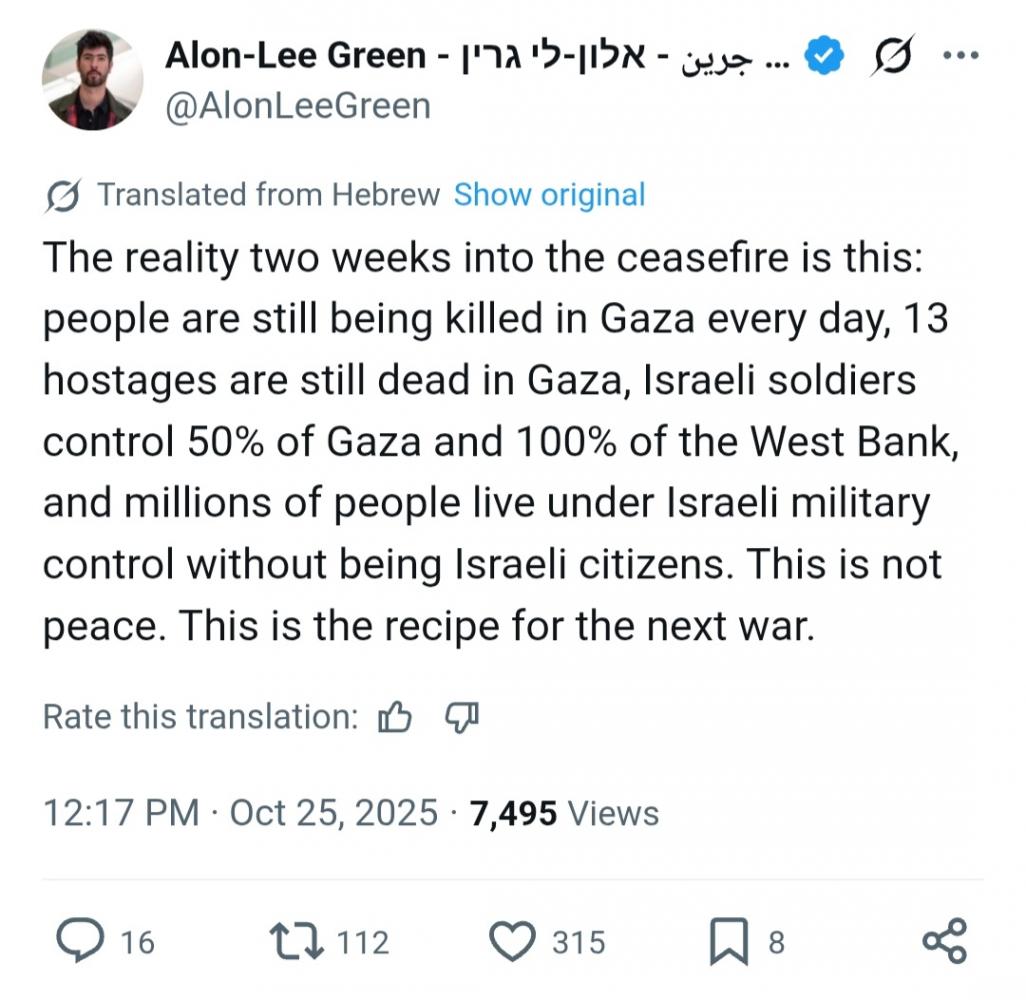Click the Translated from Hebrew label
The width and height of the screenshot is (1026, 1000).
[268, 195]
